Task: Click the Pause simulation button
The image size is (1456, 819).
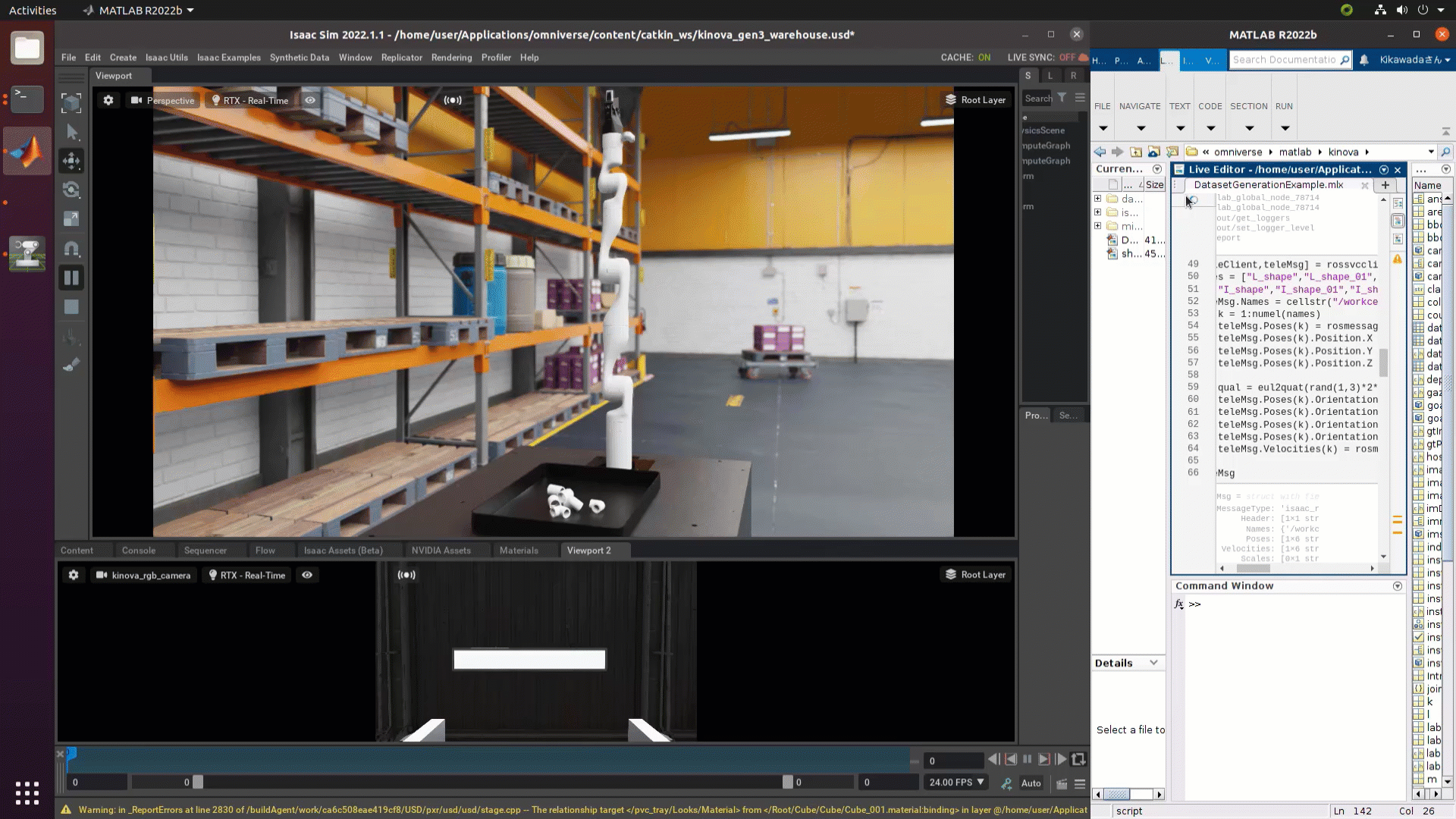Action: click(71, 278)
